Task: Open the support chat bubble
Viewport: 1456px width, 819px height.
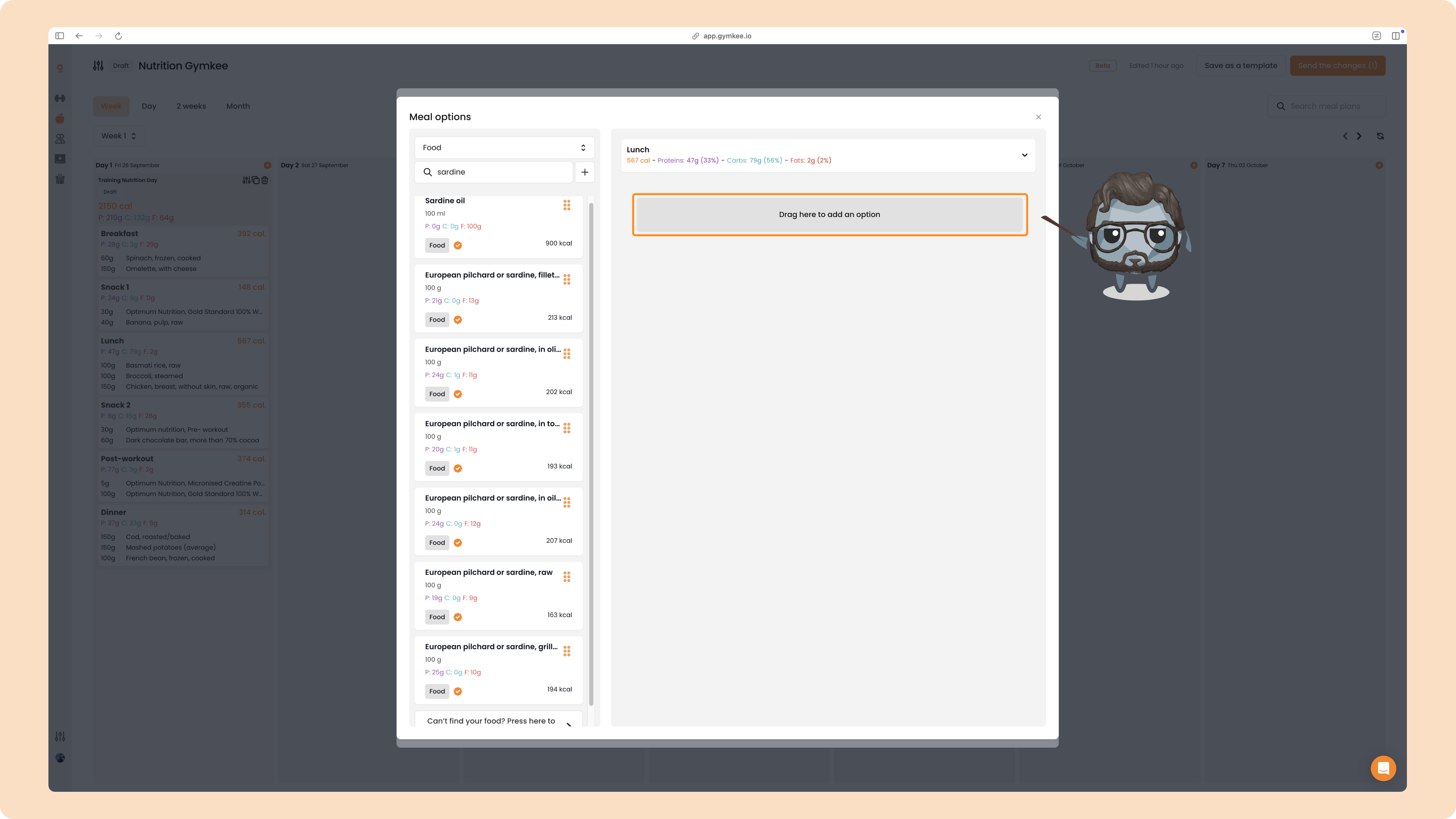Action: 1383,768
